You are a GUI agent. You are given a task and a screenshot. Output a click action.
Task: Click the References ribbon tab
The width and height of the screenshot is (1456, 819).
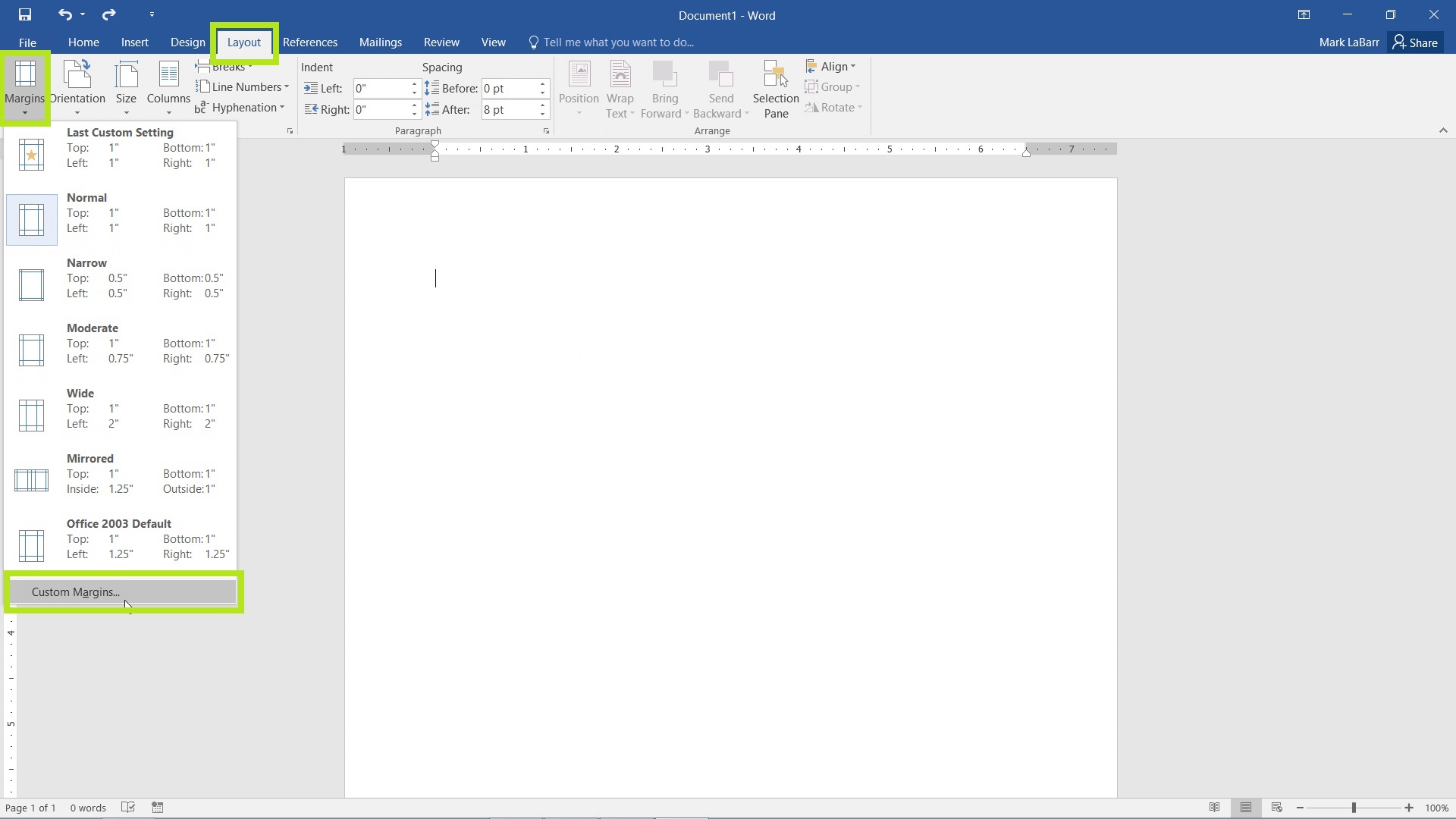click(309, 42)
